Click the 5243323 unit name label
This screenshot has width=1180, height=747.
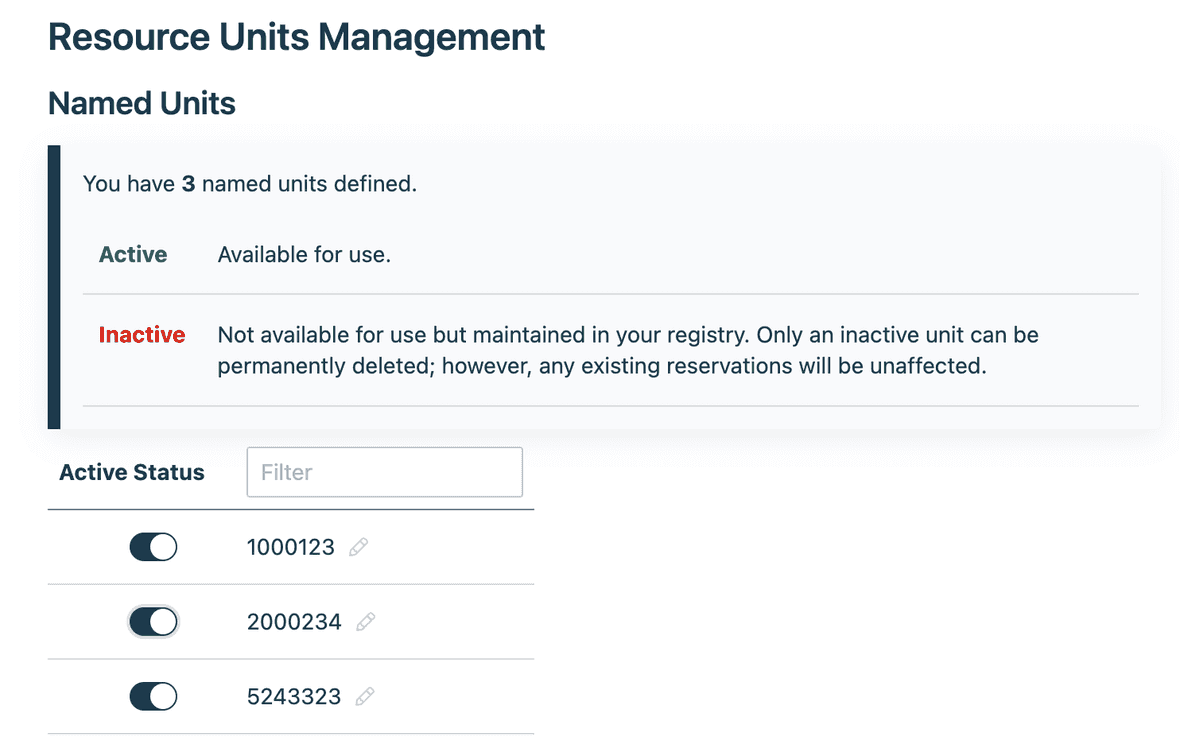(x=295, y=696)
